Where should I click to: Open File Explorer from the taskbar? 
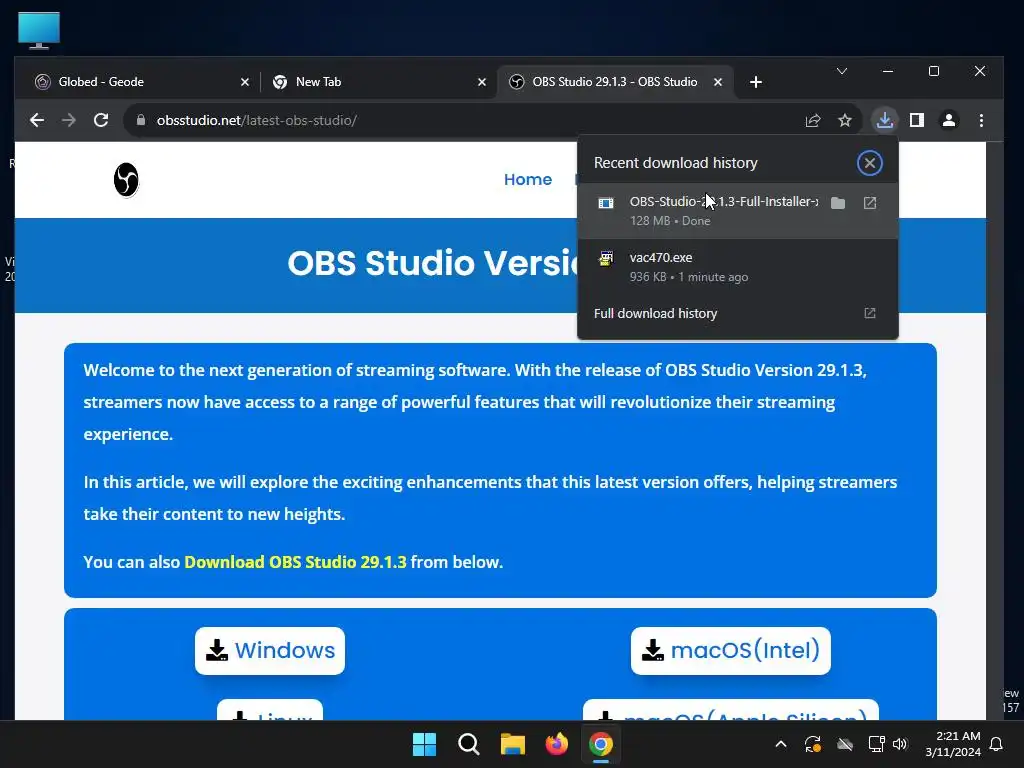pyautogui.click(x=513, y=744)
